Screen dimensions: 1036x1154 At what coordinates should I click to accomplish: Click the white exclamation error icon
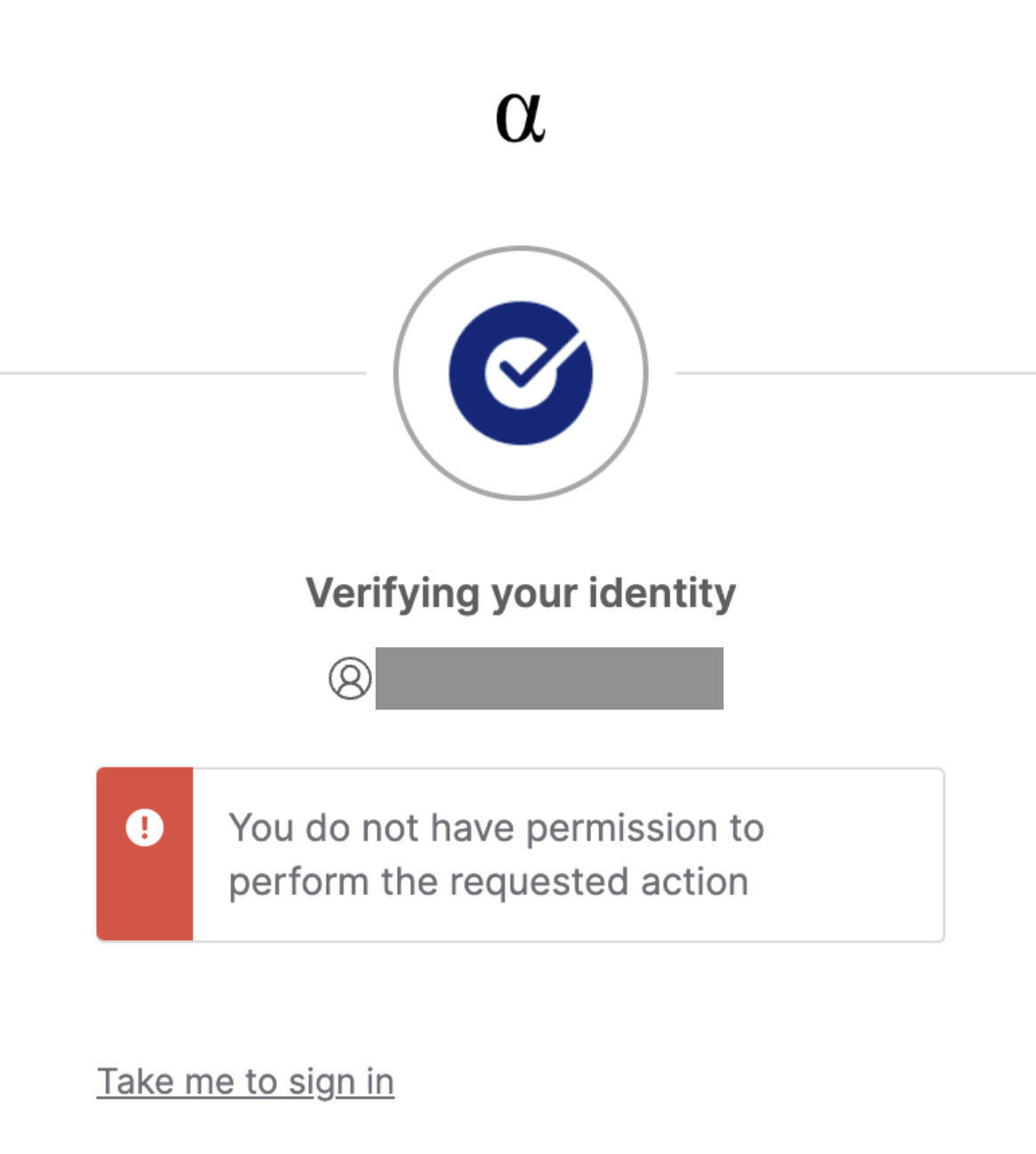[x=144, y=827]
